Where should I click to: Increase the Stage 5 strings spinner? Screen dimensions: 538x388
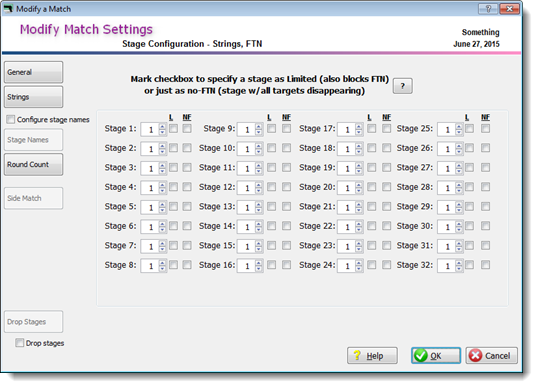(162, 204)
